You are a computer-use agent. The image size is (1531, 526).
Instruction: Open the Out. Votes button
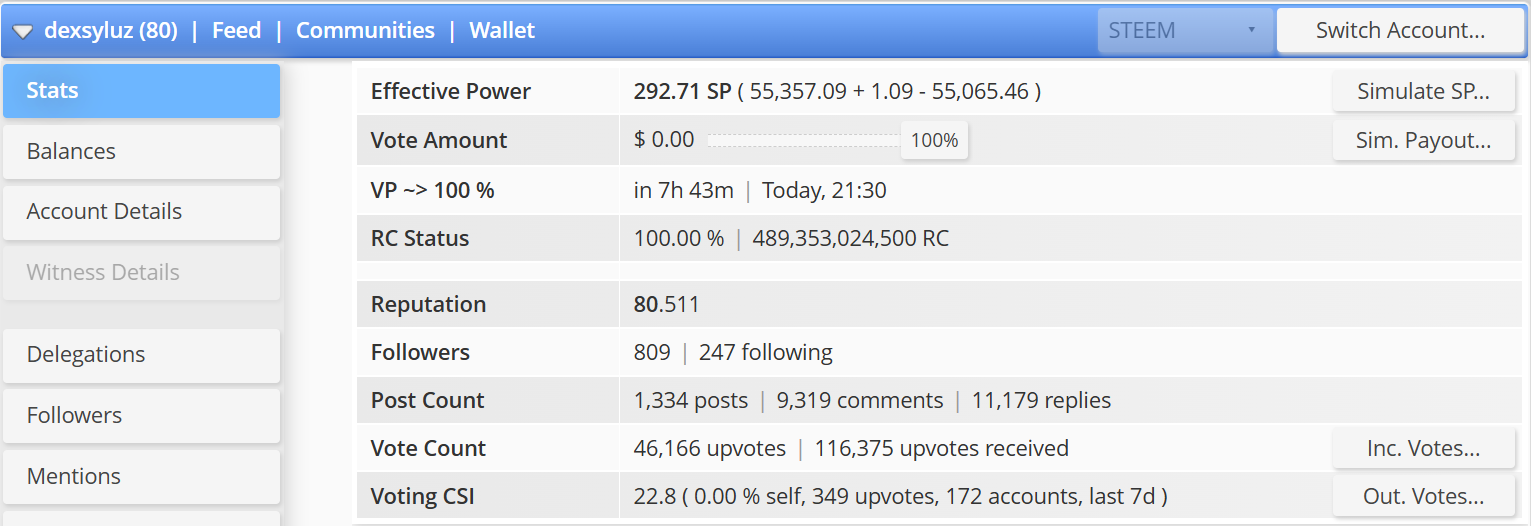1424,497
